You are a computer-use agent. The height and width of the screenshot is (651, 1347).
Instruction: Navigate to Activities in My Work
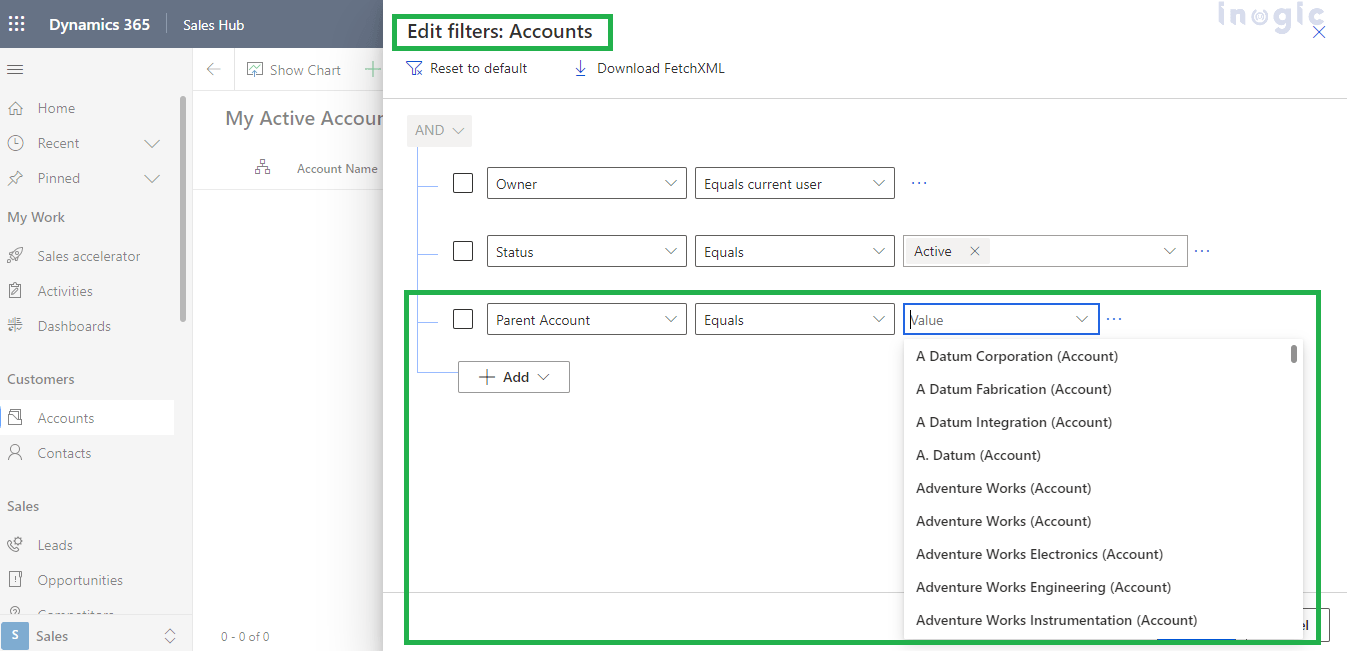(x=67, y=290)
